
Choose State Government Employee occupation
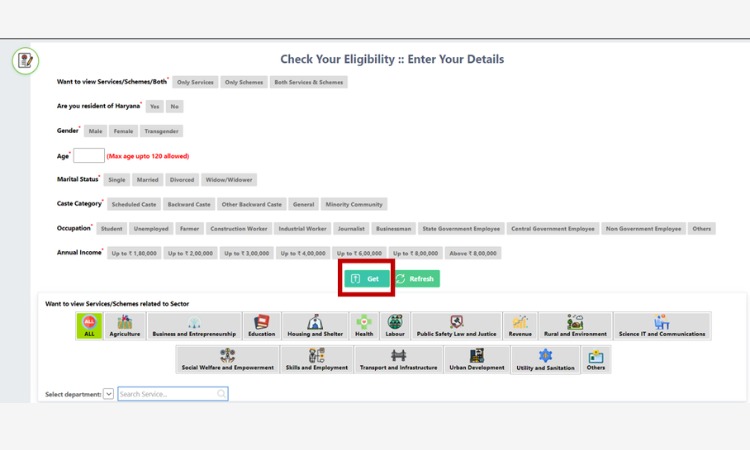click(461, 229)
